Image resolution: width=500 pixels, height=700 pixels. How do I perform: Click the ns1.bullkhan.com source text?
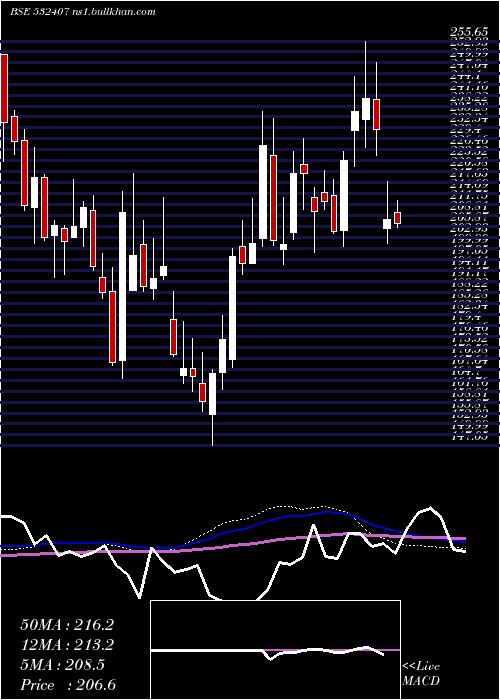[113, 12]
